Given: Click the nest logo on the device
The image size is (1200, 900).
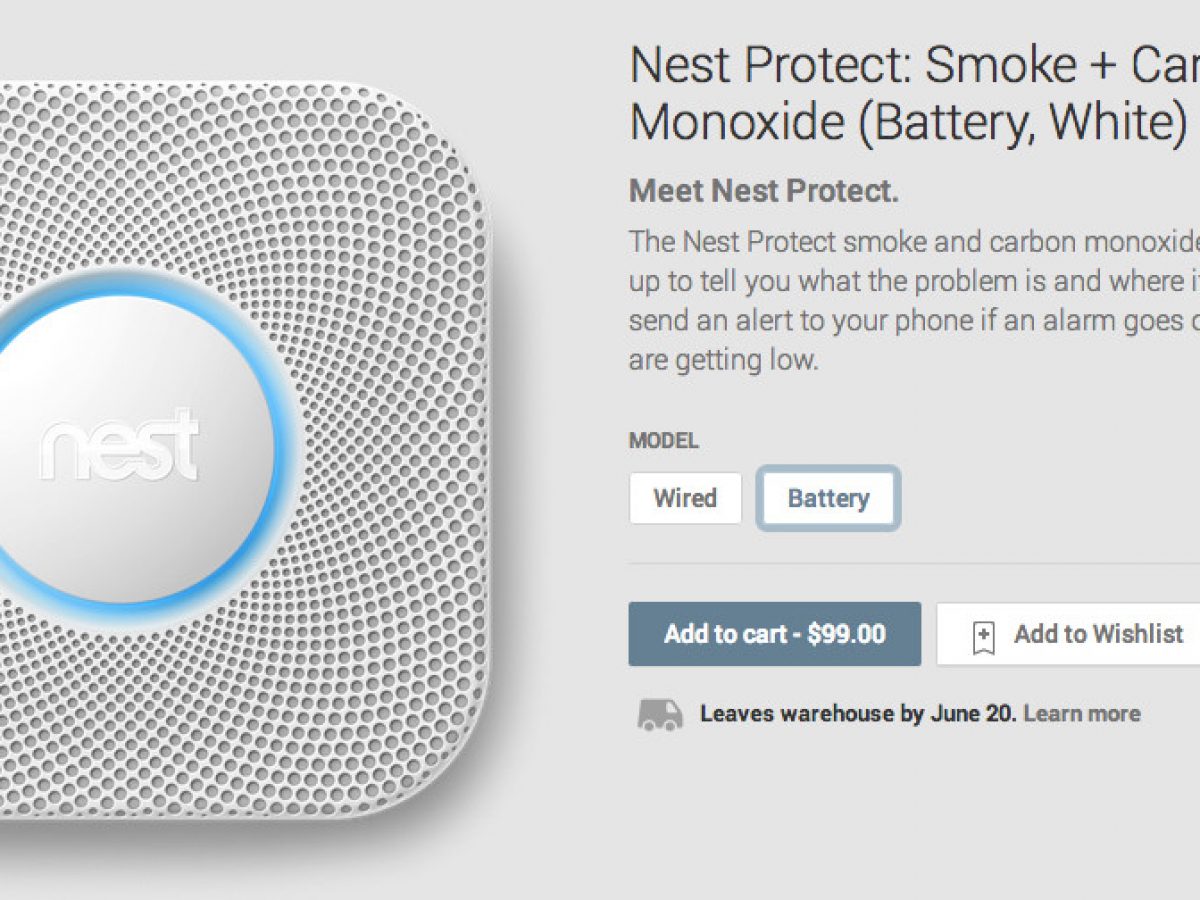Looking at the screenshot, I should 118,447.
